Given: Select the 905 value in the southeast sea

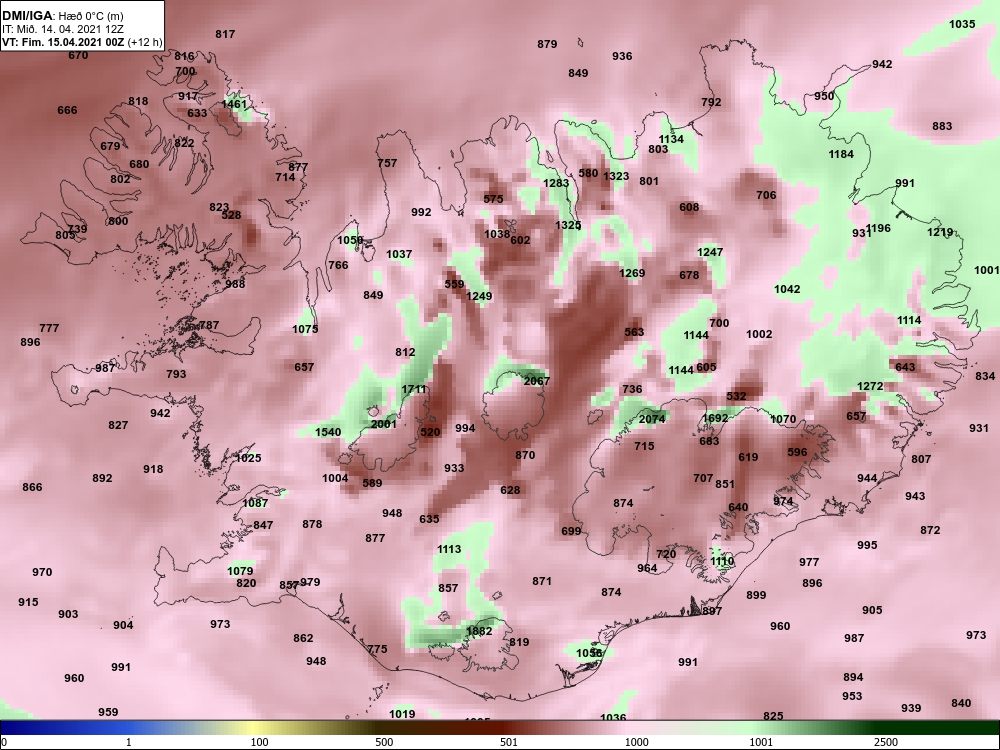Looking at the screenshot, I should (872, 610).
